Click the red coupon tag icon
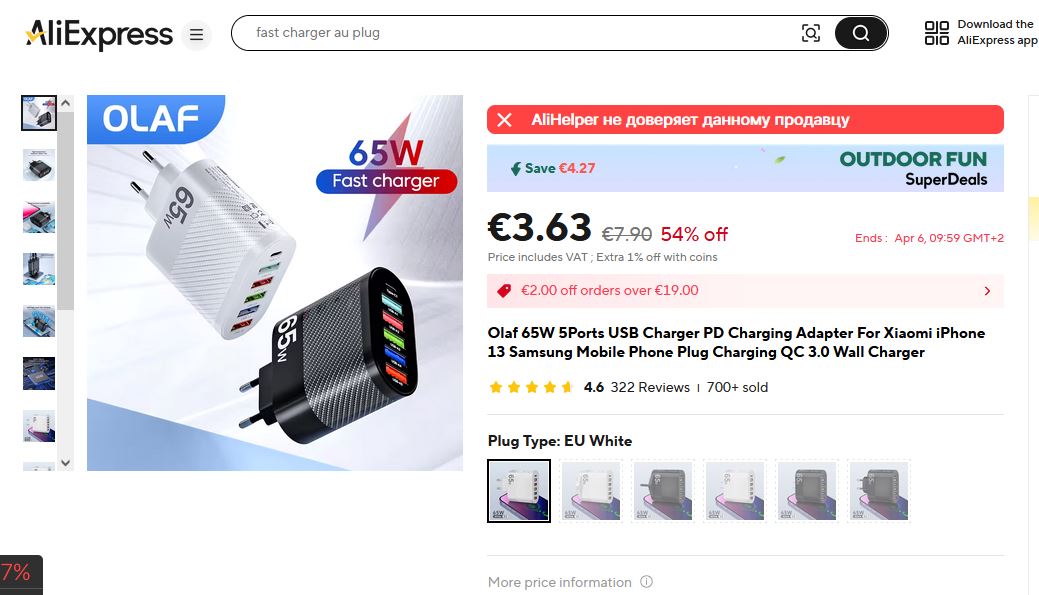Screen dimensions: 1039x595 (504, 291)
